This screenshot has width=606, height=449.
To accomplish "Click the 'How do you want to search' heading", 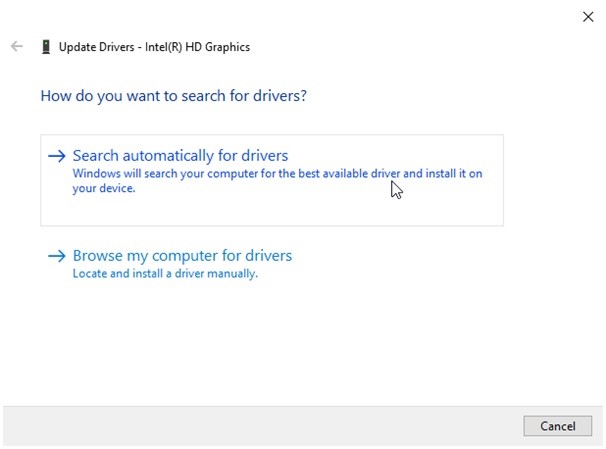I will coord(173,97).
